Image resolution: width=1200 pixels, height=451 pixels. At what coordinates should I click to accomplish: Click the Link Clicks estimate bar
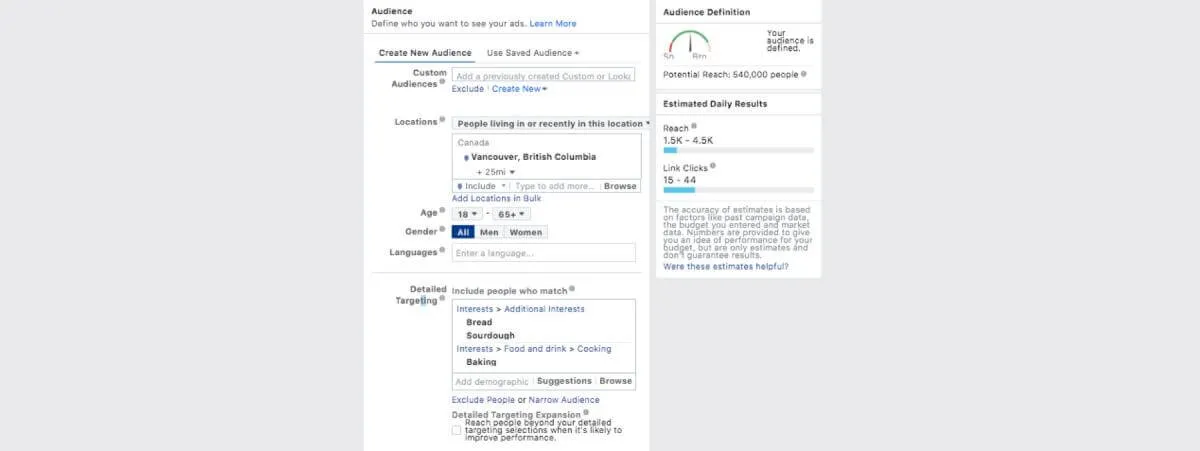[x=738, y=189]
